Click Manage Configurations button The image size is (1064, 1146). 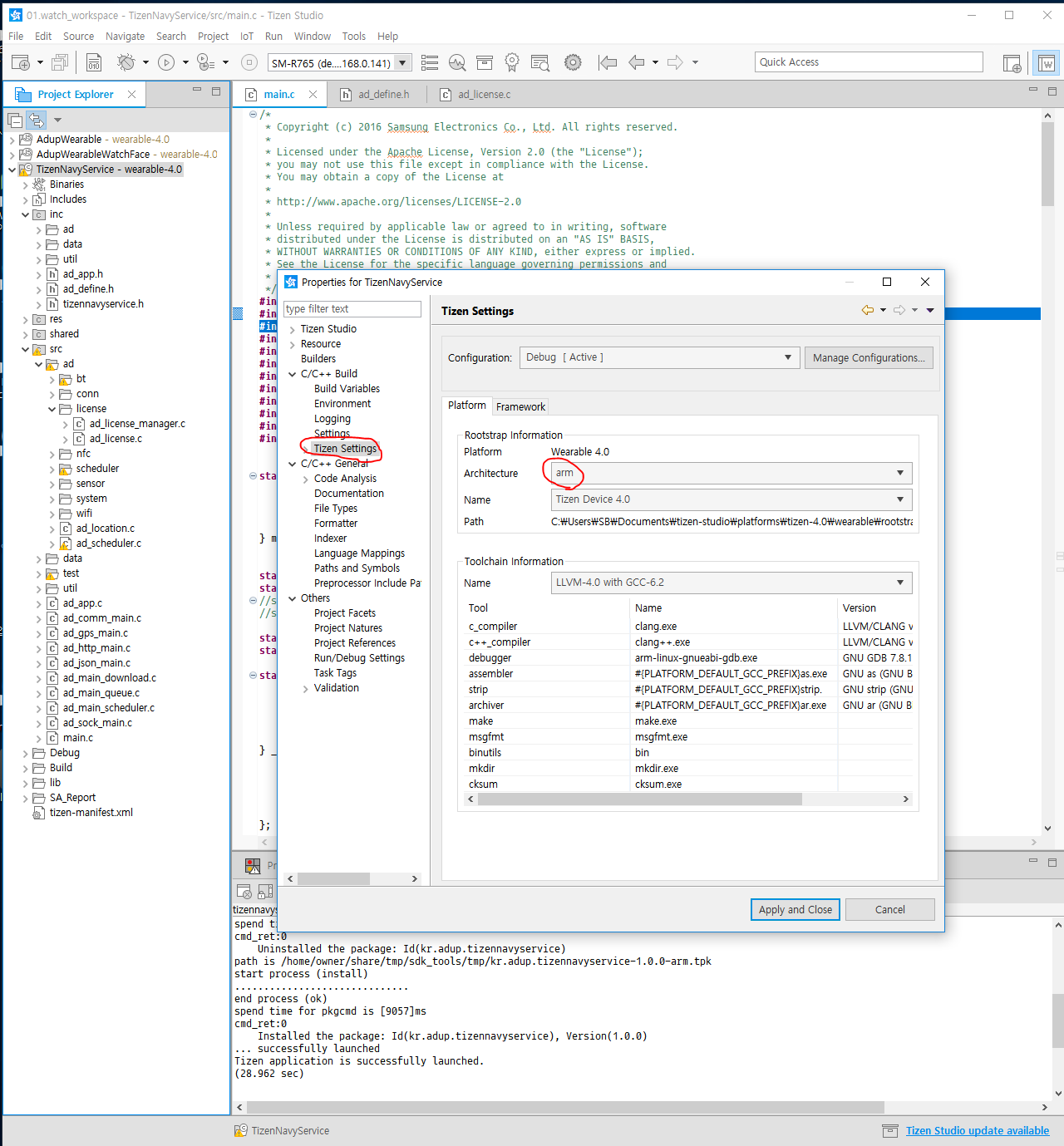coord(869,357)
